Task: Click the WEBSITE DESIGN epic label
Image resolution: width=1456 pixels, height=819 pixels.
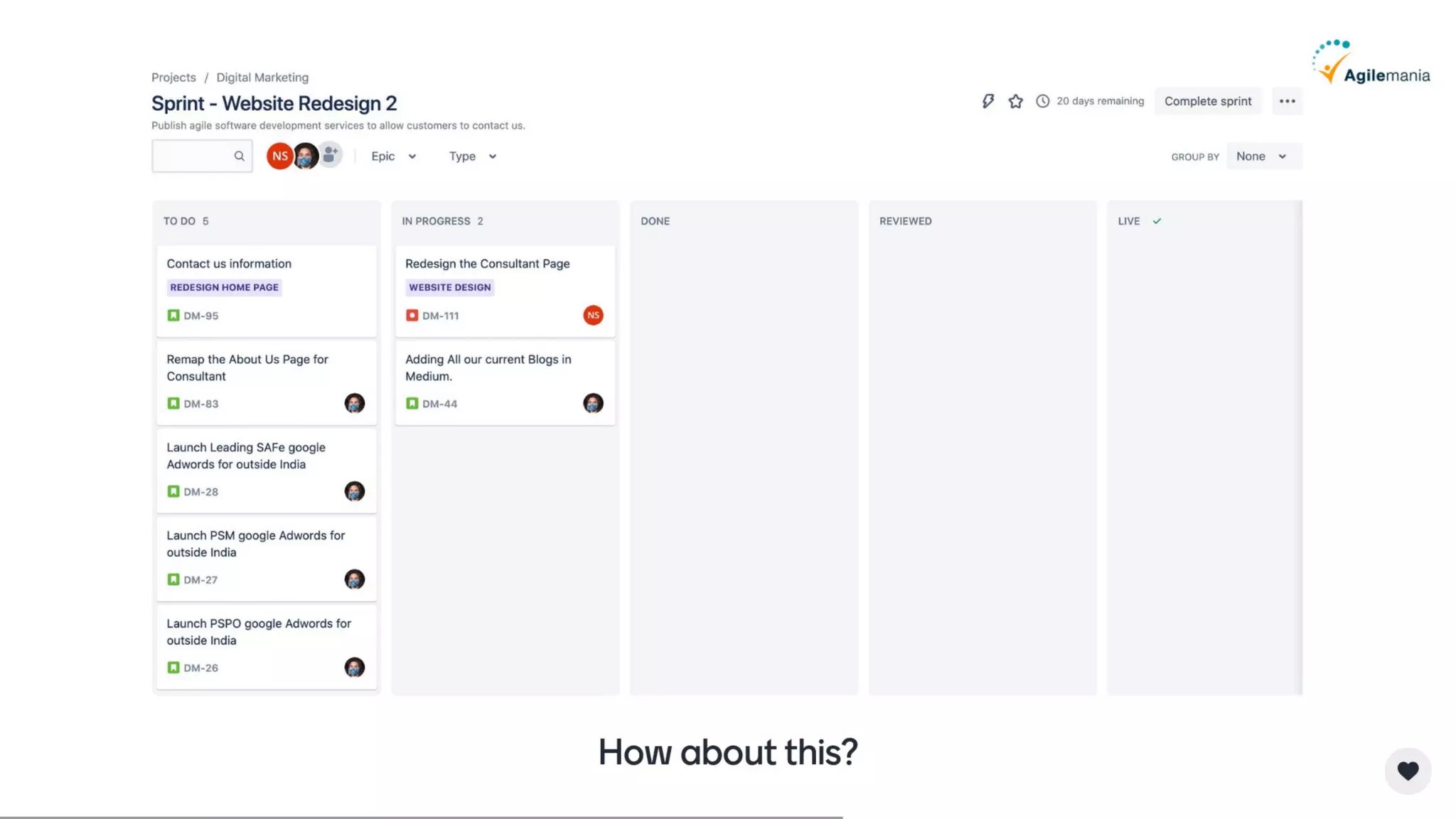Action: coord(449,287)
